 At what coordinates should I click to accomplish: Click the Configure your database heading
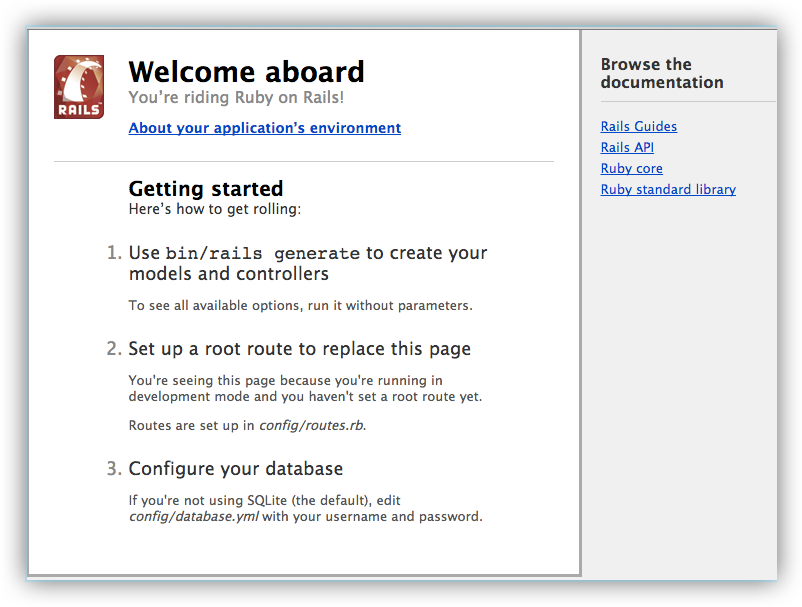pyautogui.click(x=235, y=469)
